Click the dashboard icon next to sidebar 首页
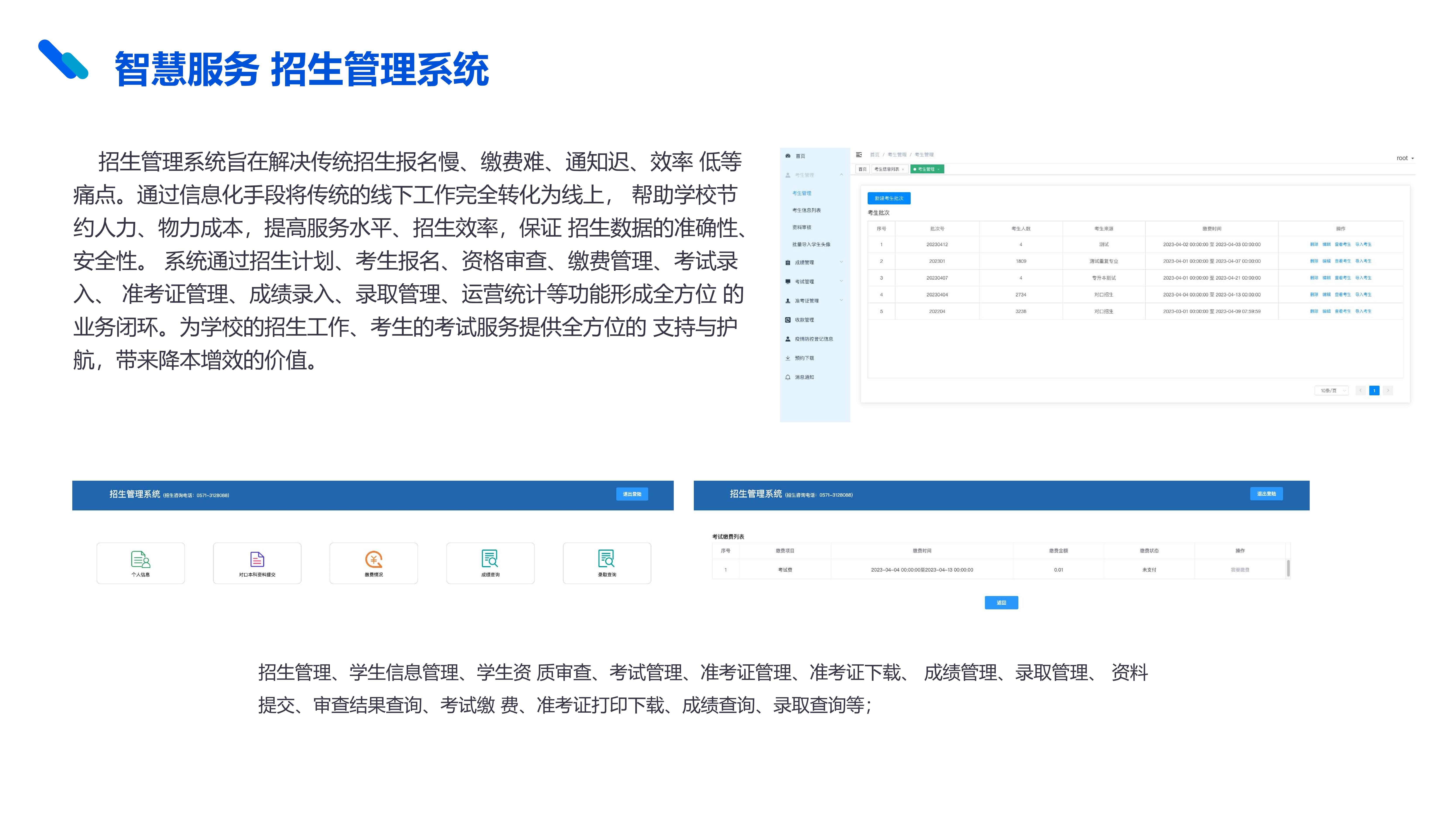The height and width of the screenshot is (819, 1456). pyautogui.click(x=788, y=156)
